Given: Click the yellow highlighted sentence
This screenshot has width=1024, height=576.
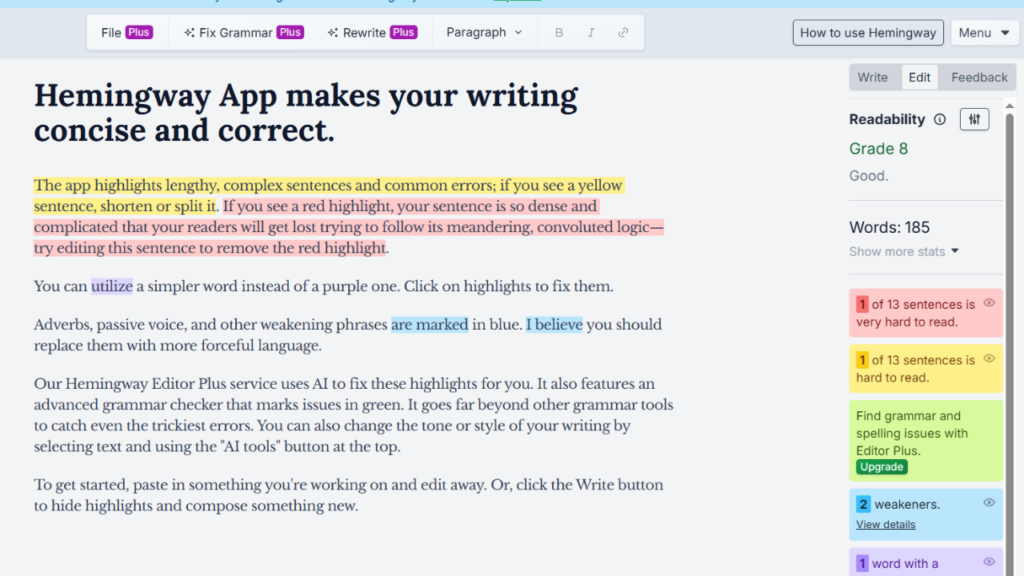Looking at the screenshot, I should coord(328,195).
